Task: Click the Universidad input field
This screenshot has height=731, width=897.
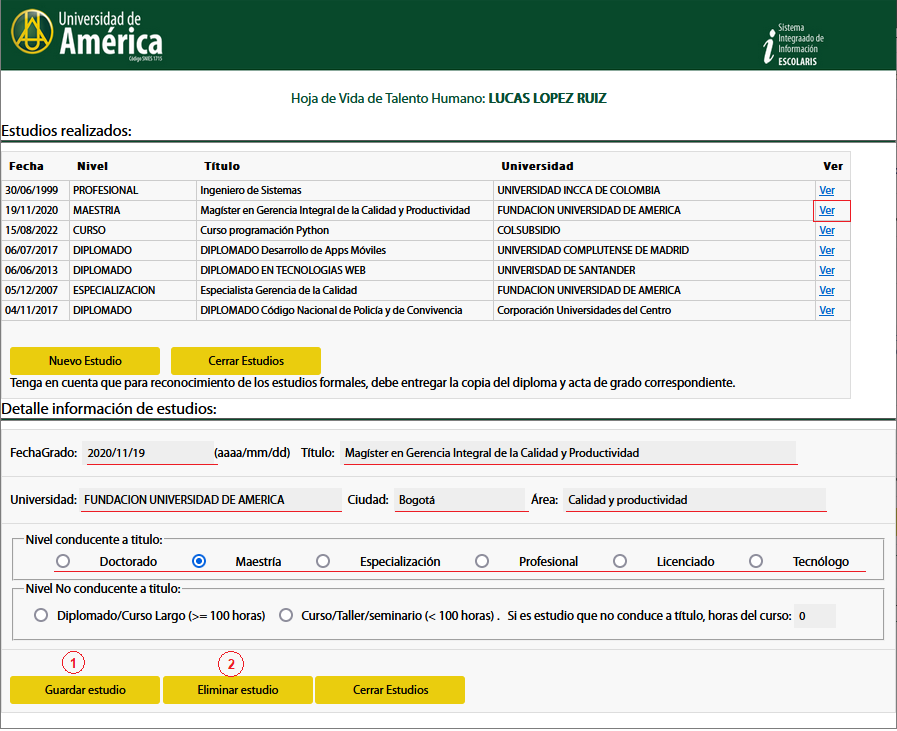Action: click(211, 499)
